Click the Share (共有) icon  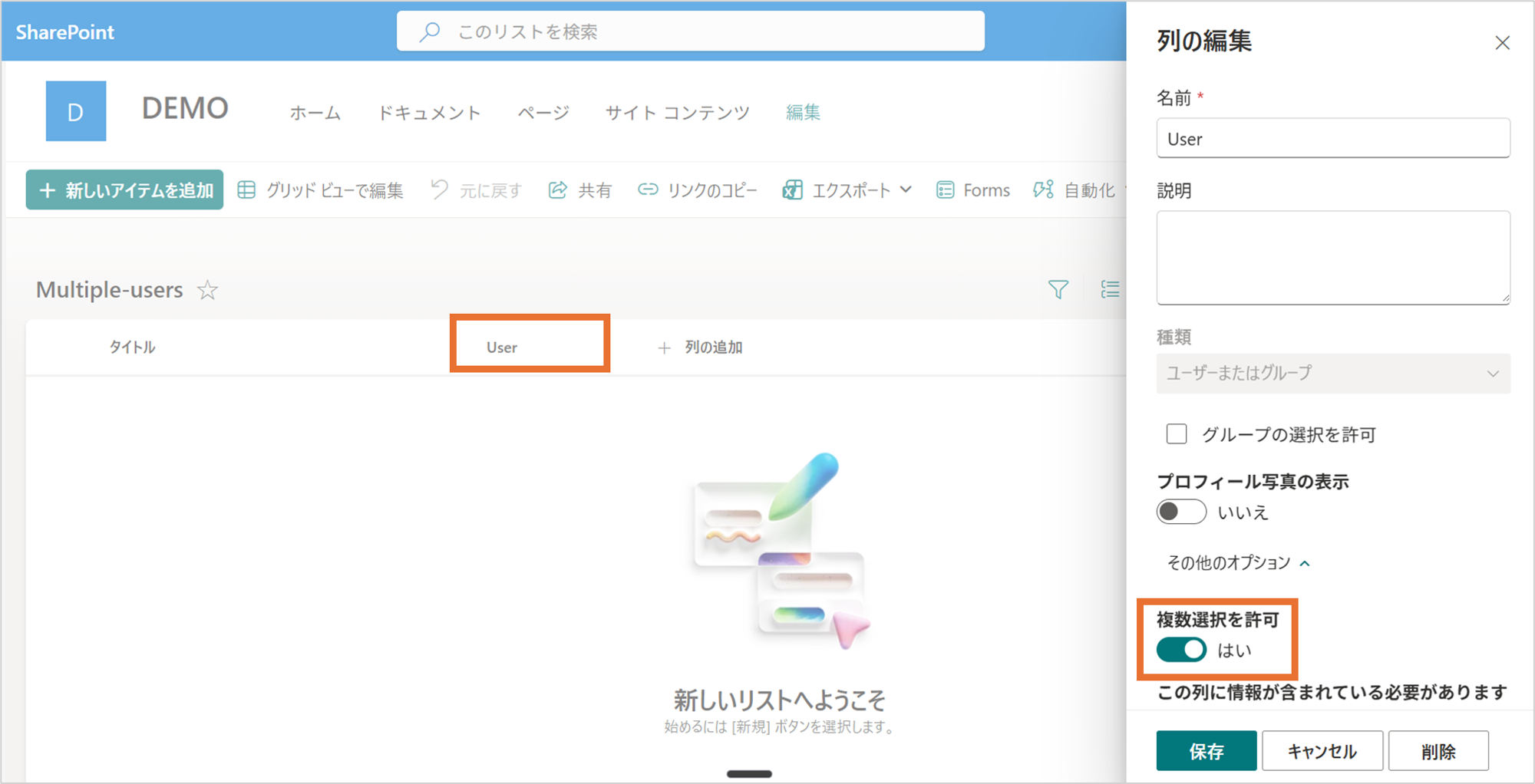pyautogui.click(x=558, y=190)
